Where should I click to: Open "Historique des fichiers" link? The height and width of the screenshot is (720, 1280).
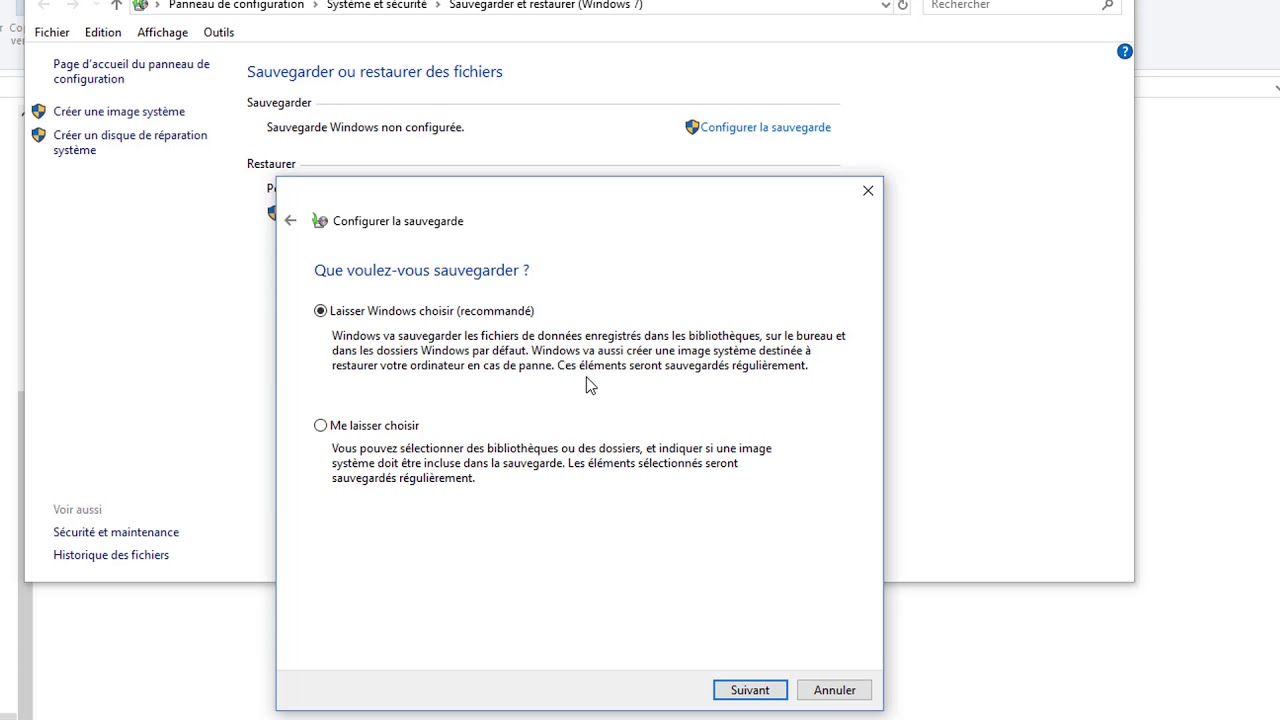pos(111,555)
